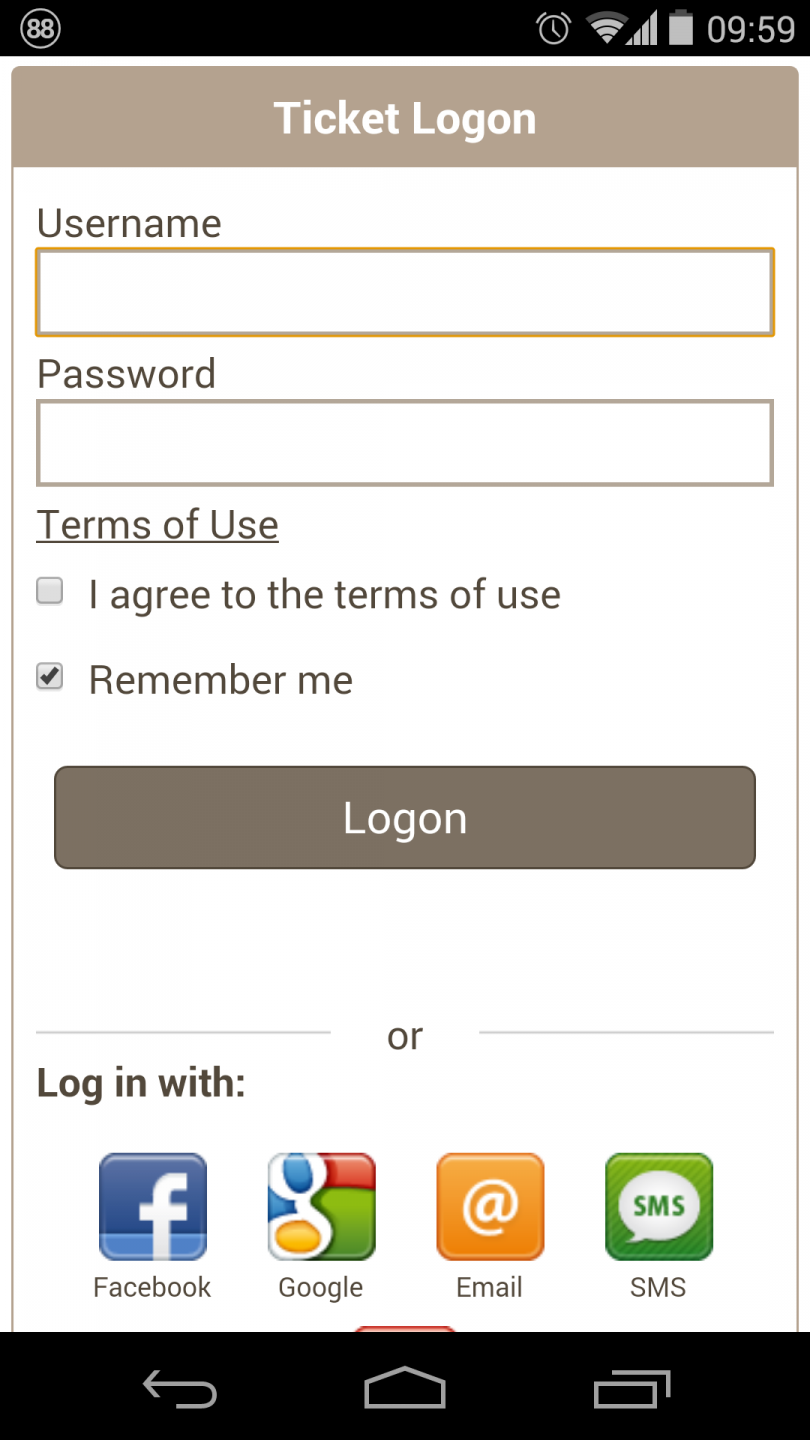Open the Terms of Use link
This screenshot has height=1440, width=810.
[x=157, y=525]
